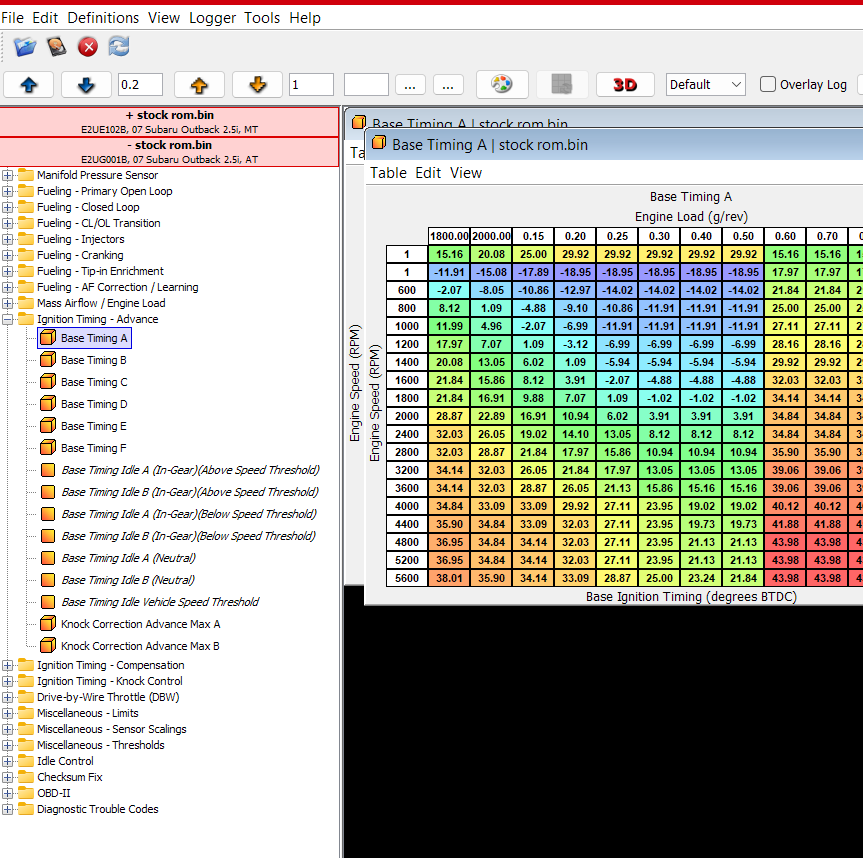The width and height of the screenshot is (863, 858).
Task: Click the red Close ROM icon
Action: [88, 46]
